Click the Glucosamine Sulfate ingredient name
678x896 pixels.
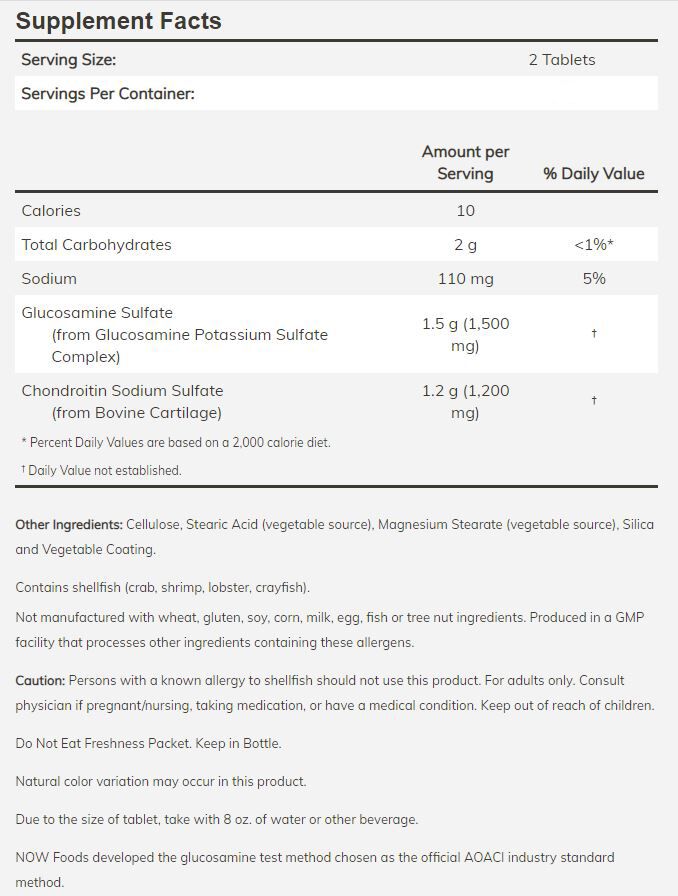[x=97, y=313]
